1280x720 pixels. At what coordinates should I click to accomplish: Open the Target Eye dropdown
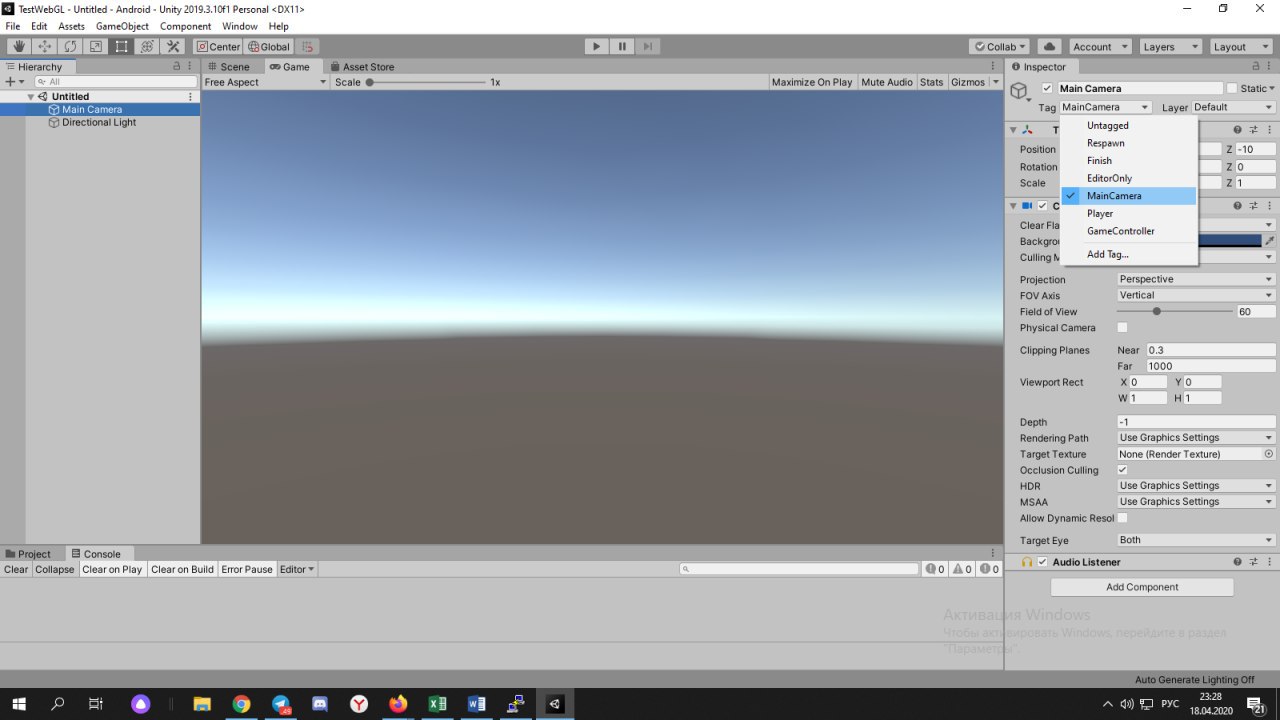(x=1196, y=540)
